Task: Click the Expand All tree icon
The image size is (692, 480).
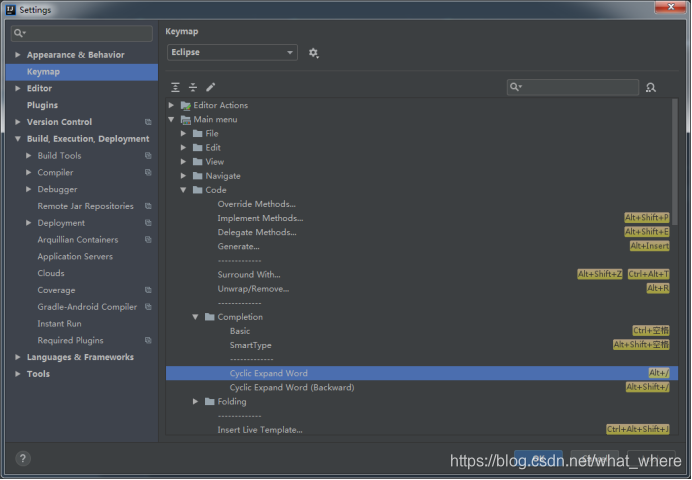Action: pyautogui.click(x=175, y=87)
